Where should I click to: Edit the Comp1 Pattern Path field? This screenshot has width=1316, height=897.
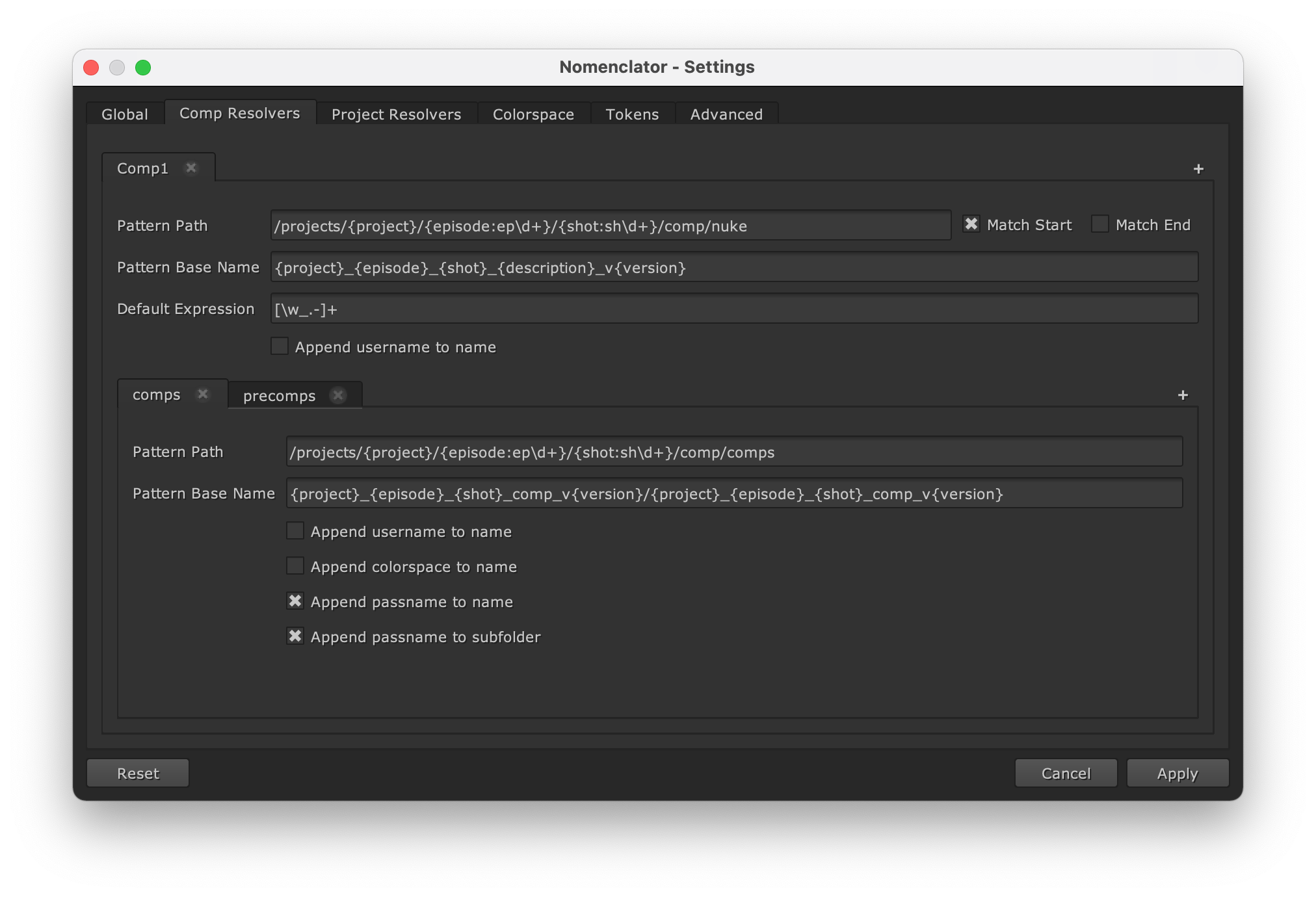(611, 226)
